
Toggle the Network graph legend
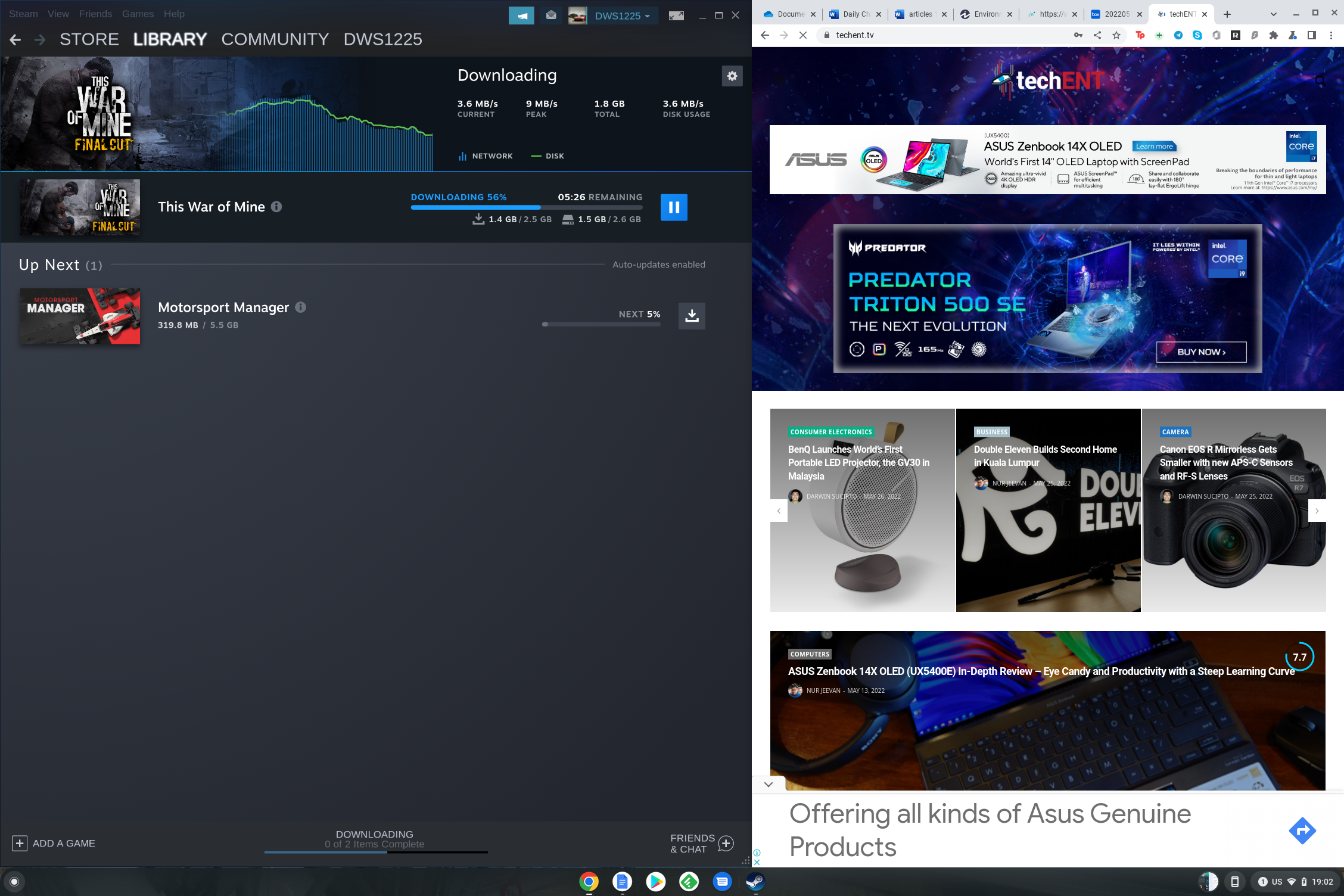[486, 156]
